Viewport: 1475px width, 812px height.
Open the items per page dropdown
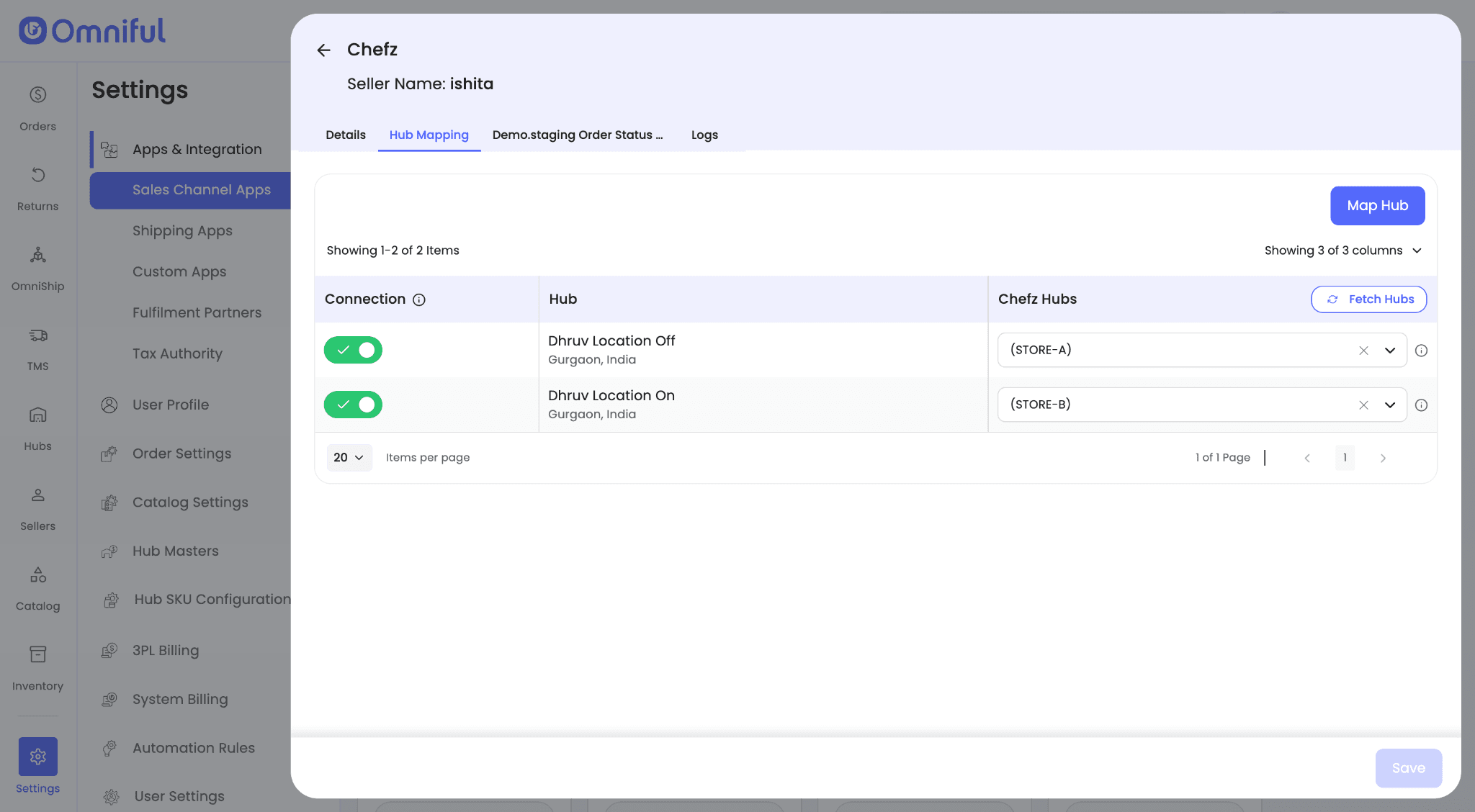tap(349, 458)
